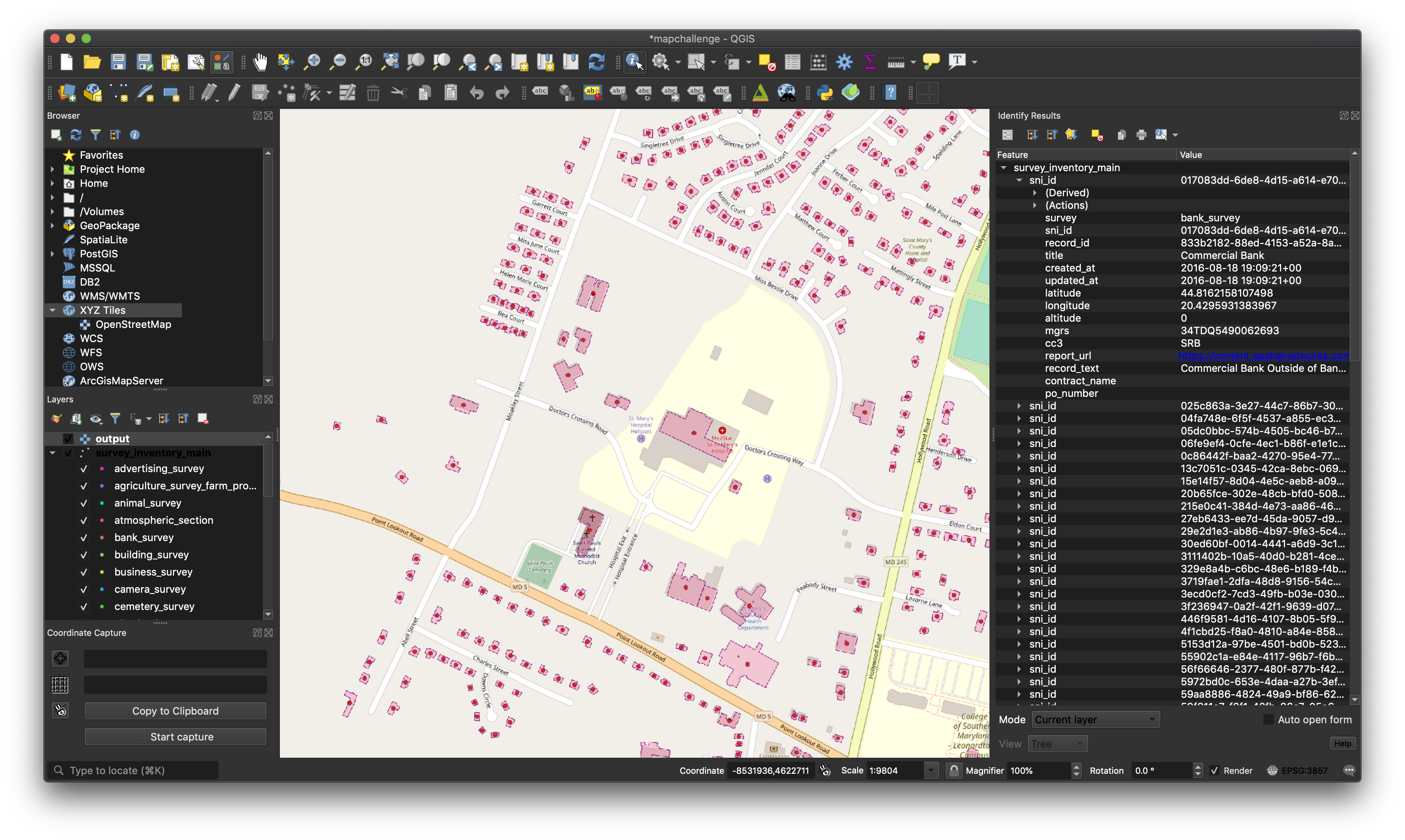The height and width of the screenshot is (840, 1405).
Task: Activate the Identify Features tool
Action: pos(634,62)
